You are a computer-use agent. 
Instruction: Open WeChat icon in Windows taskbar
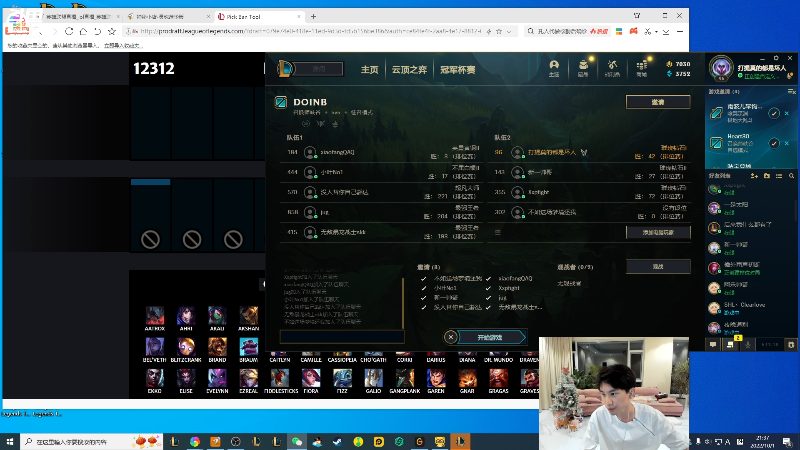pos(297,441)
